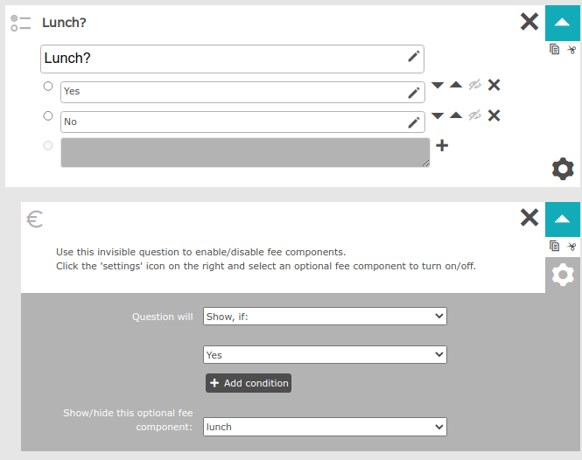Remove the fee component question
Screen dimensions: 582x460
coord(529,218)
